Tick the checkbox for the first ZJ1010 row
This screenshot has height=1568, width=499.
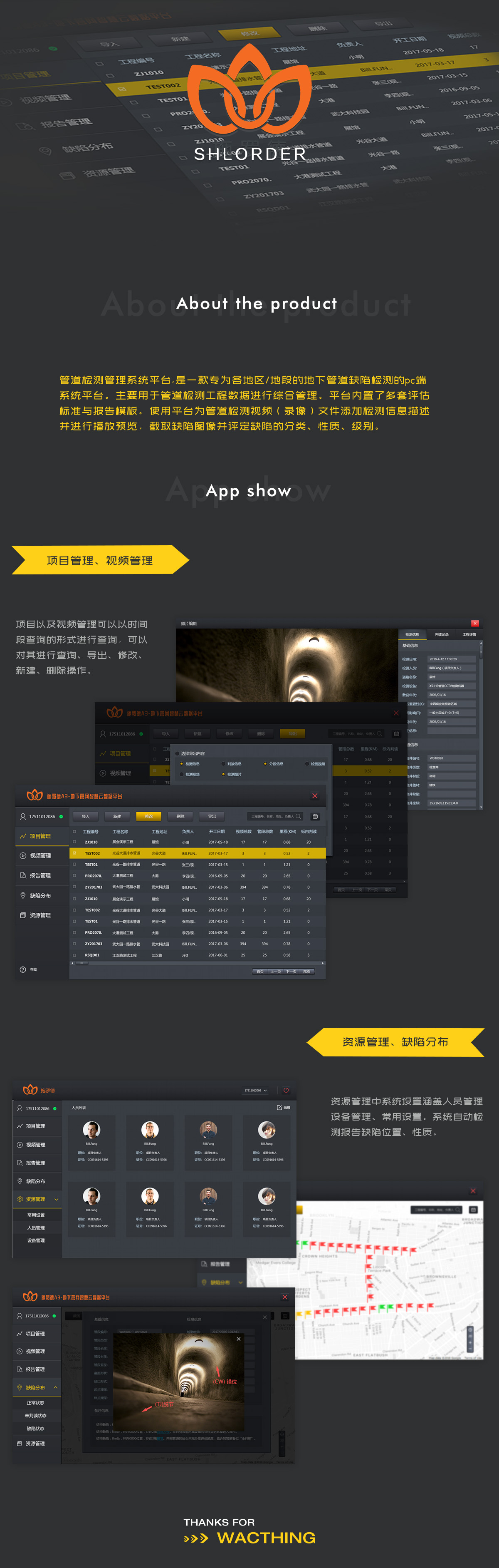75,842
